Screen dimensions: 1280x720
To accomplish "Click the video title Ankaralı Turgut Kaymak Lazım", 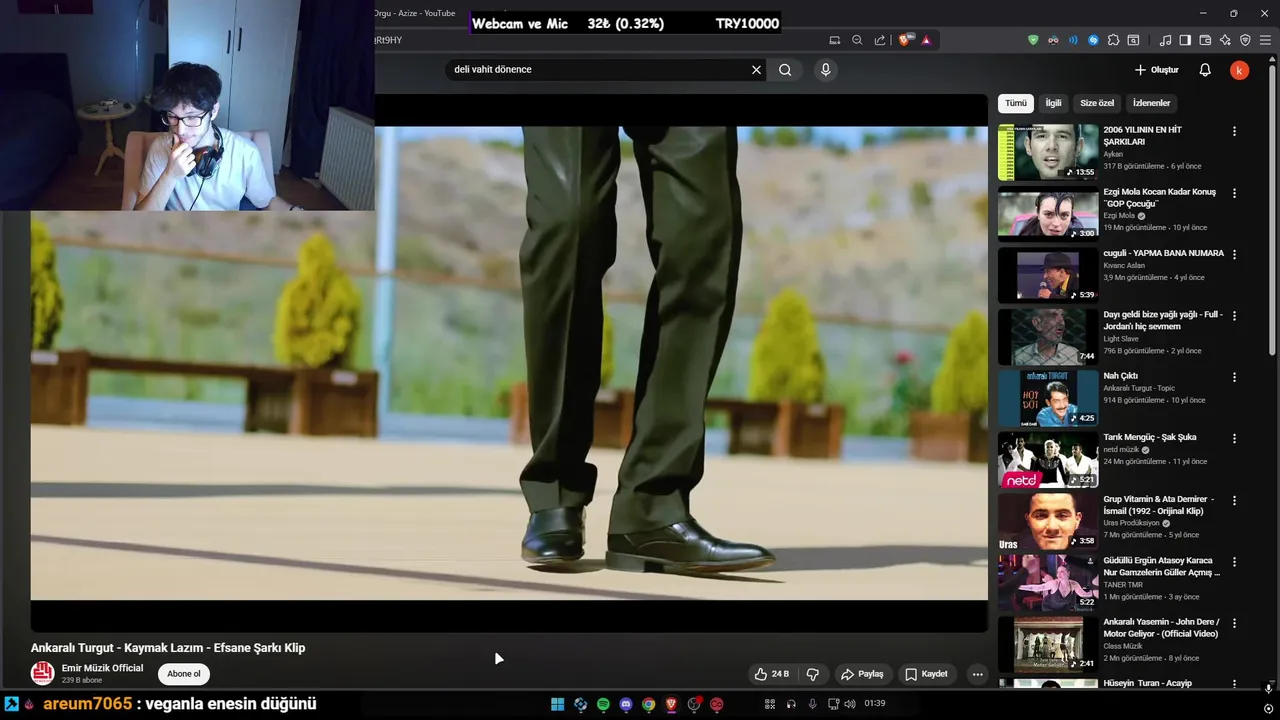I will (x=168, y=648).
